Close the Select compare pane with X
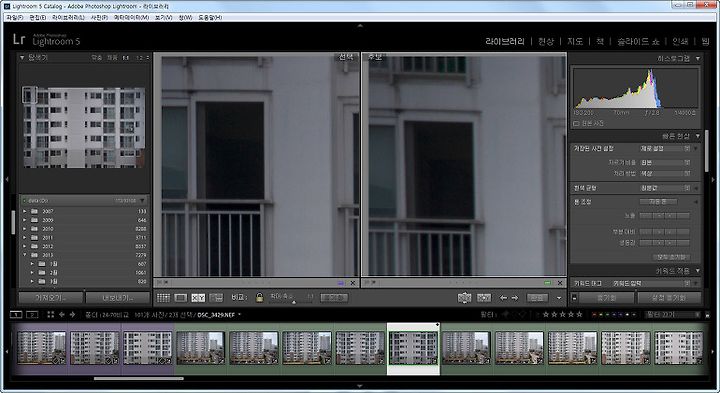 pyautogui.click(x=353, y=283)
